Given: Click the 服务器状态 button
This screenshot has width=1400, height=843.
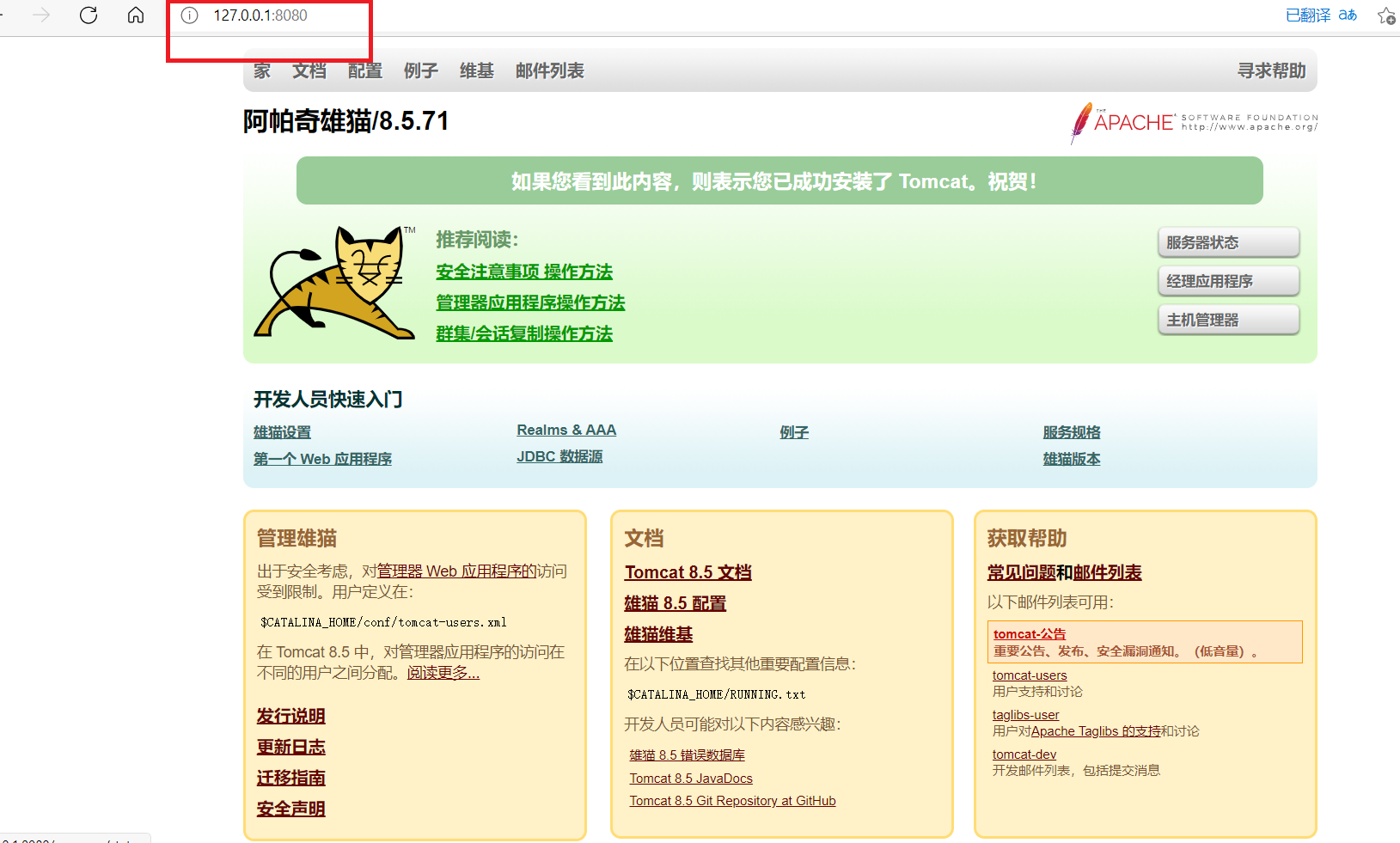Looking at the screenshot, I should tap(1228, 242).
